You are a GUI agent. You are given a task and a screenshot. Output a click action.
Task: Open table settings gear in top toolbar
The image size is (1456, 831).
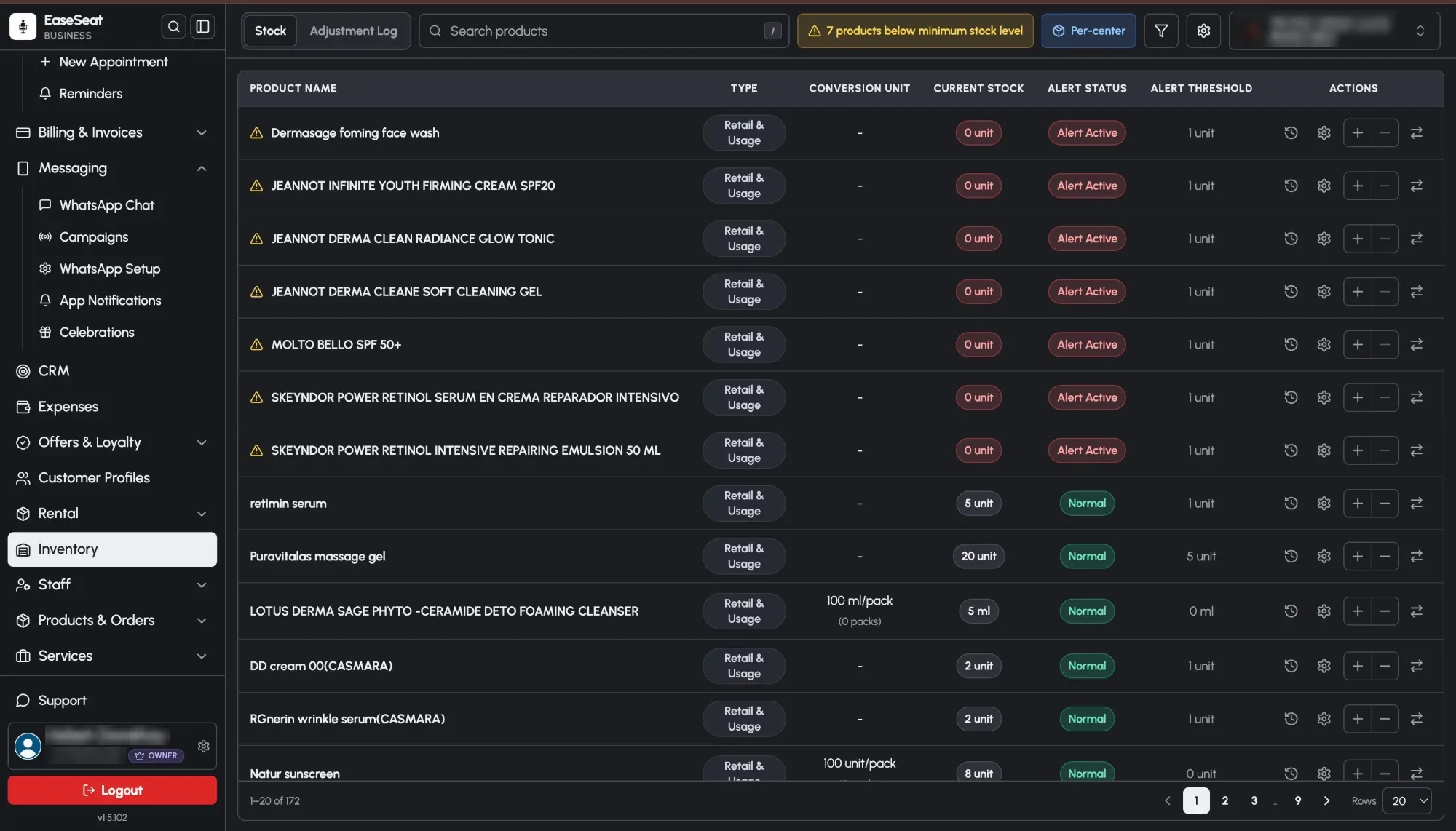point(1203,31)
